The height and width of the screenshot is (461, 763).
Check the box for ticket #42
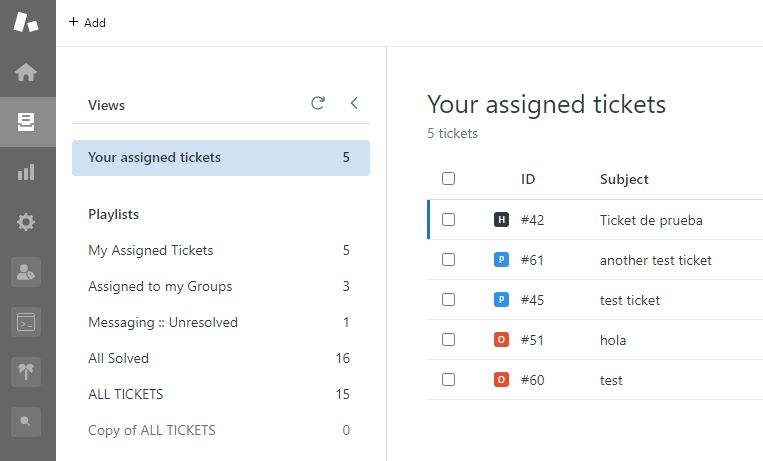tap(448, 220)
